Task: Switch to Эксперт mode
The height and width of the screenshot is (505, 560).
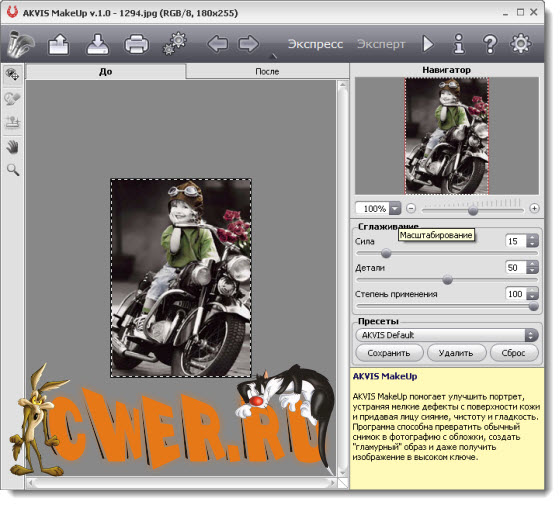Action: click(x=381, y=44)
